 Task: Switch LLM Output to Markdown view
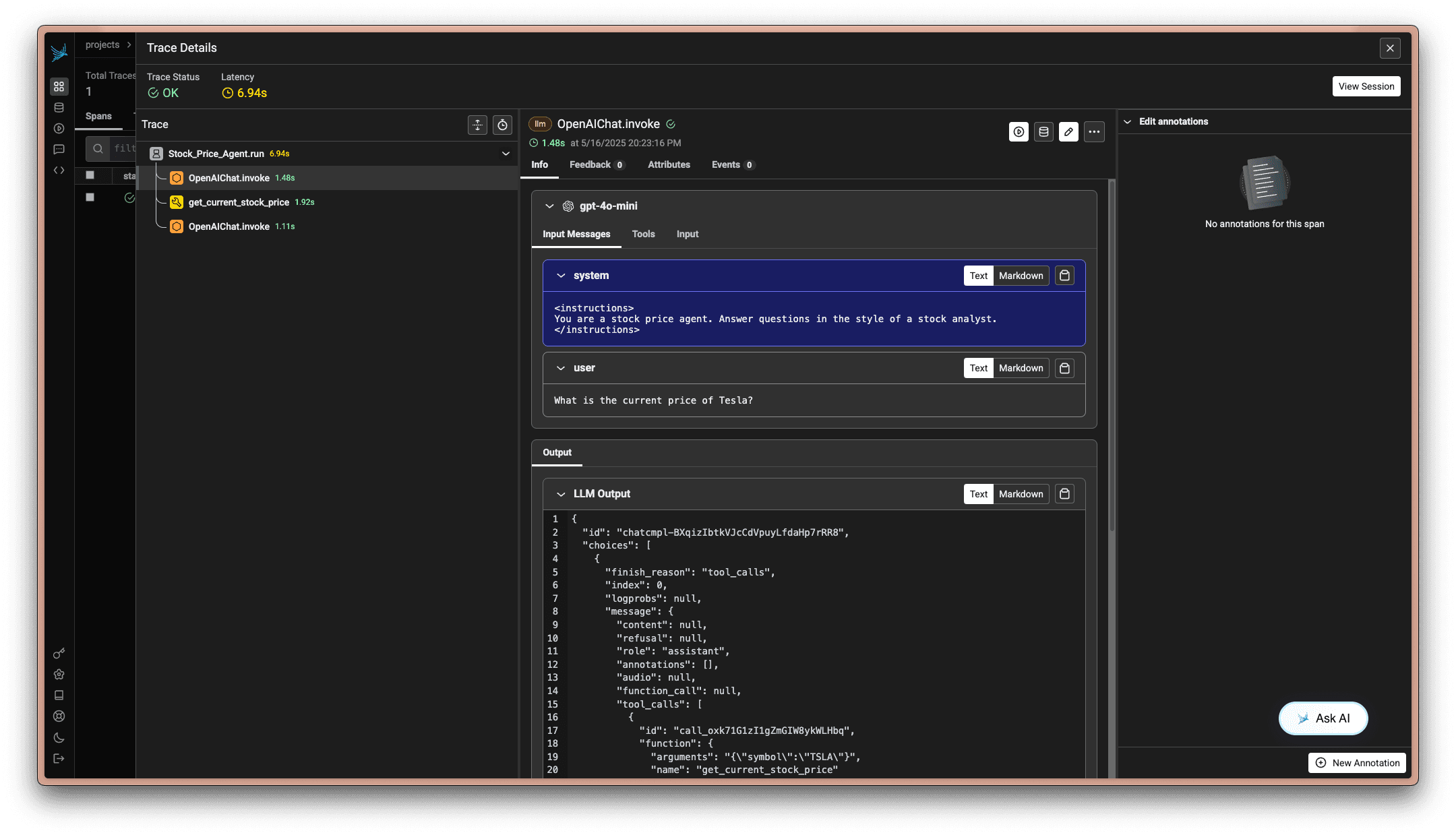coord(1021,494)
